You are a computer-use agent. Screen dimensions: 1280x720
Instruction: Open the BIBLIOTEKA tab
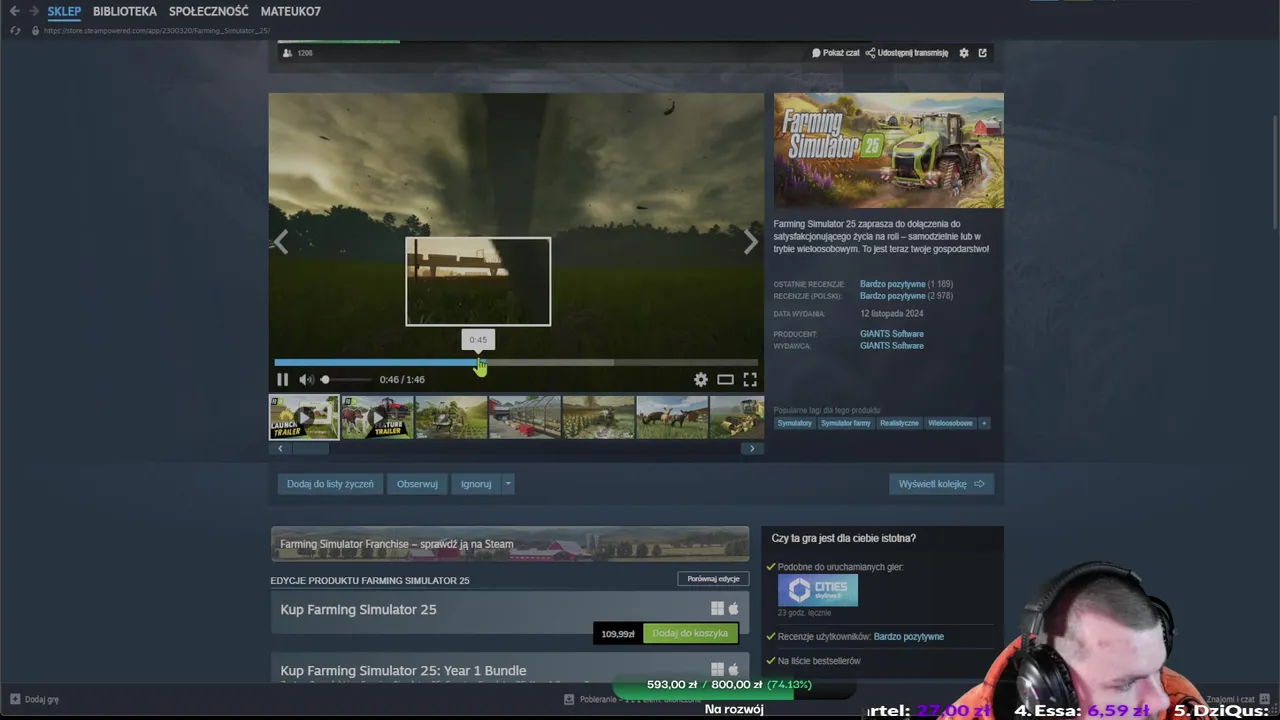point(125,11)
